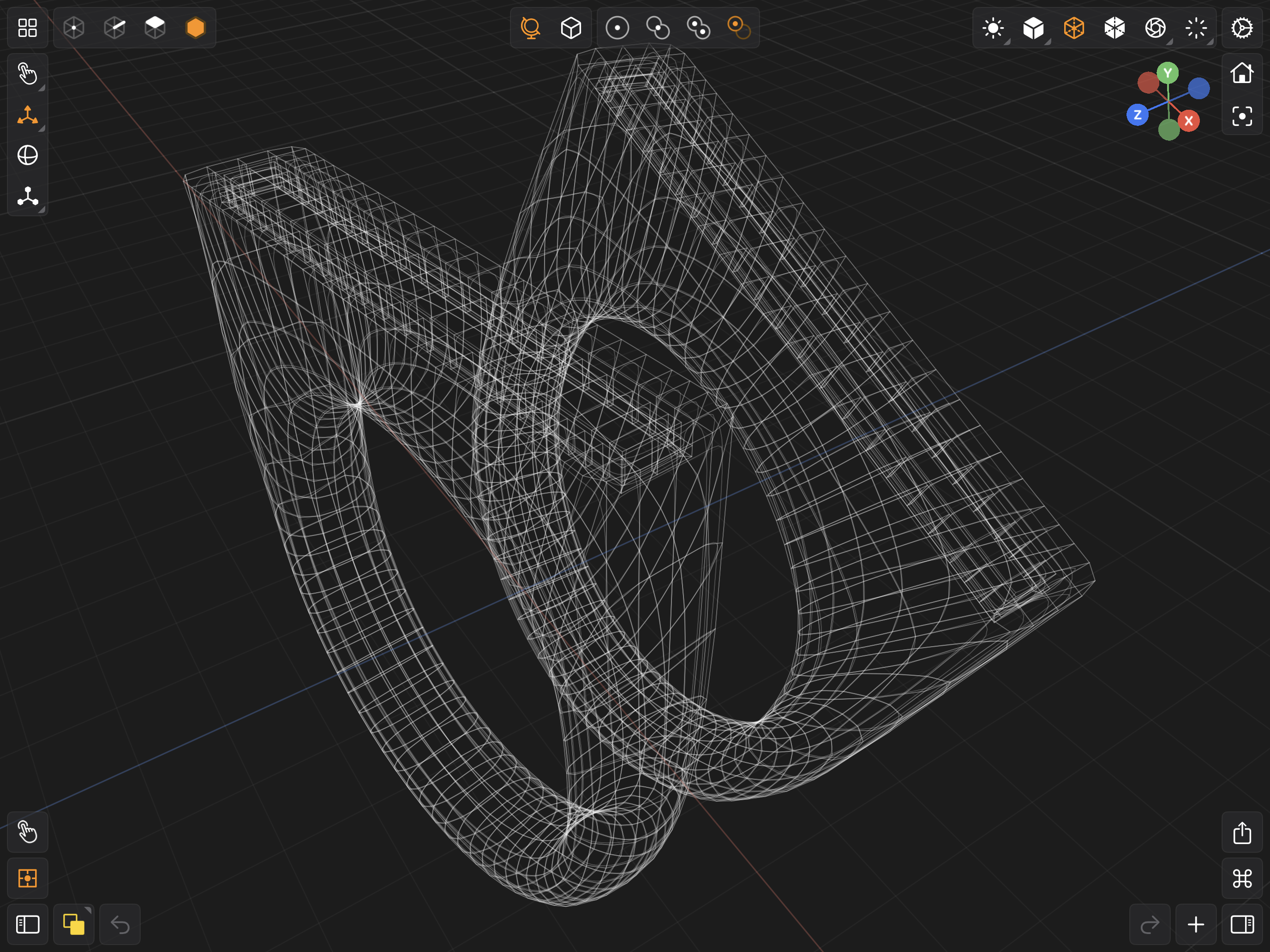1270x952 pixels.
Task: Select orange active-circle pivot option
Action: click(739, 28)
